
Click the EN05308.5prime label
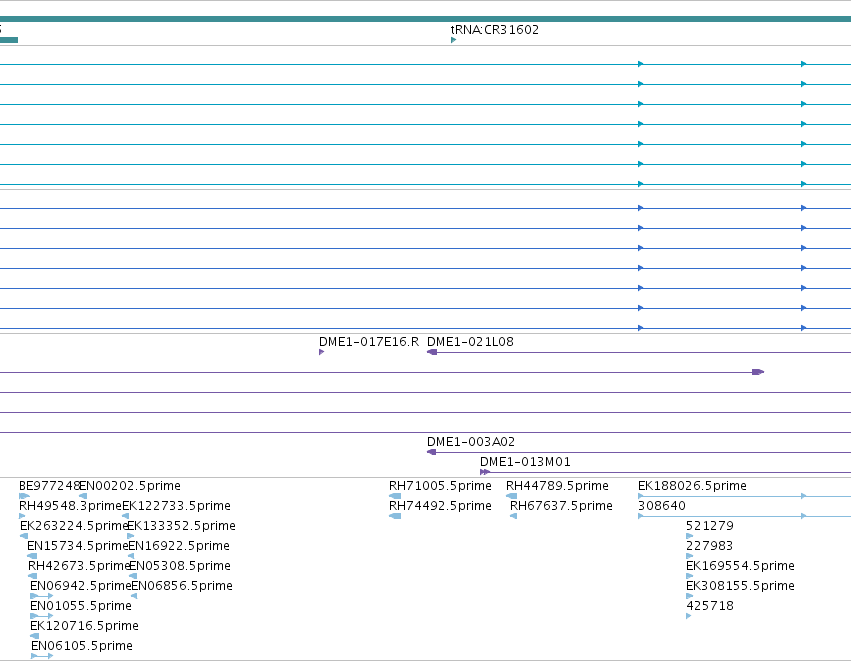click(180, 566)
